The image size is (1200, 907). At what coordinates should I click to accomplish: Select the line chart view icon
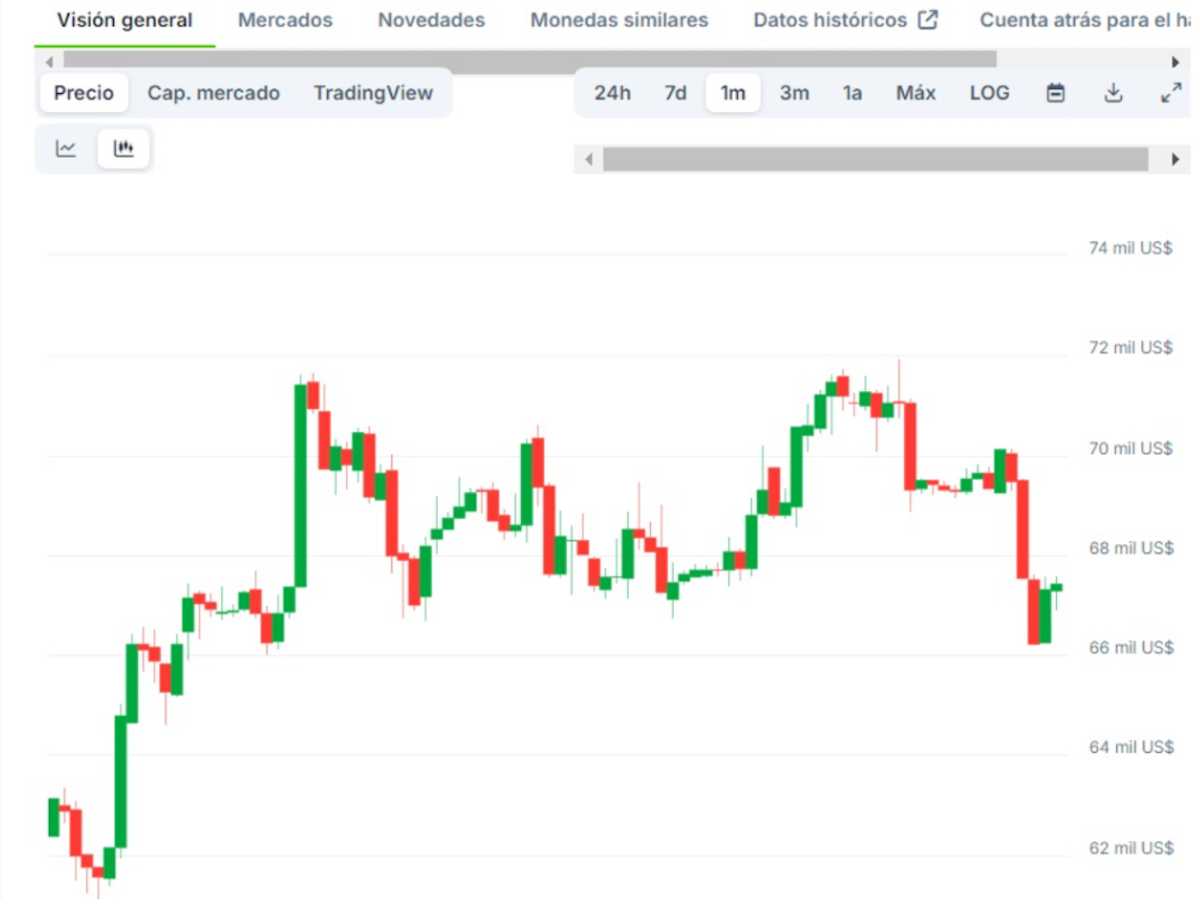point(65,148)
